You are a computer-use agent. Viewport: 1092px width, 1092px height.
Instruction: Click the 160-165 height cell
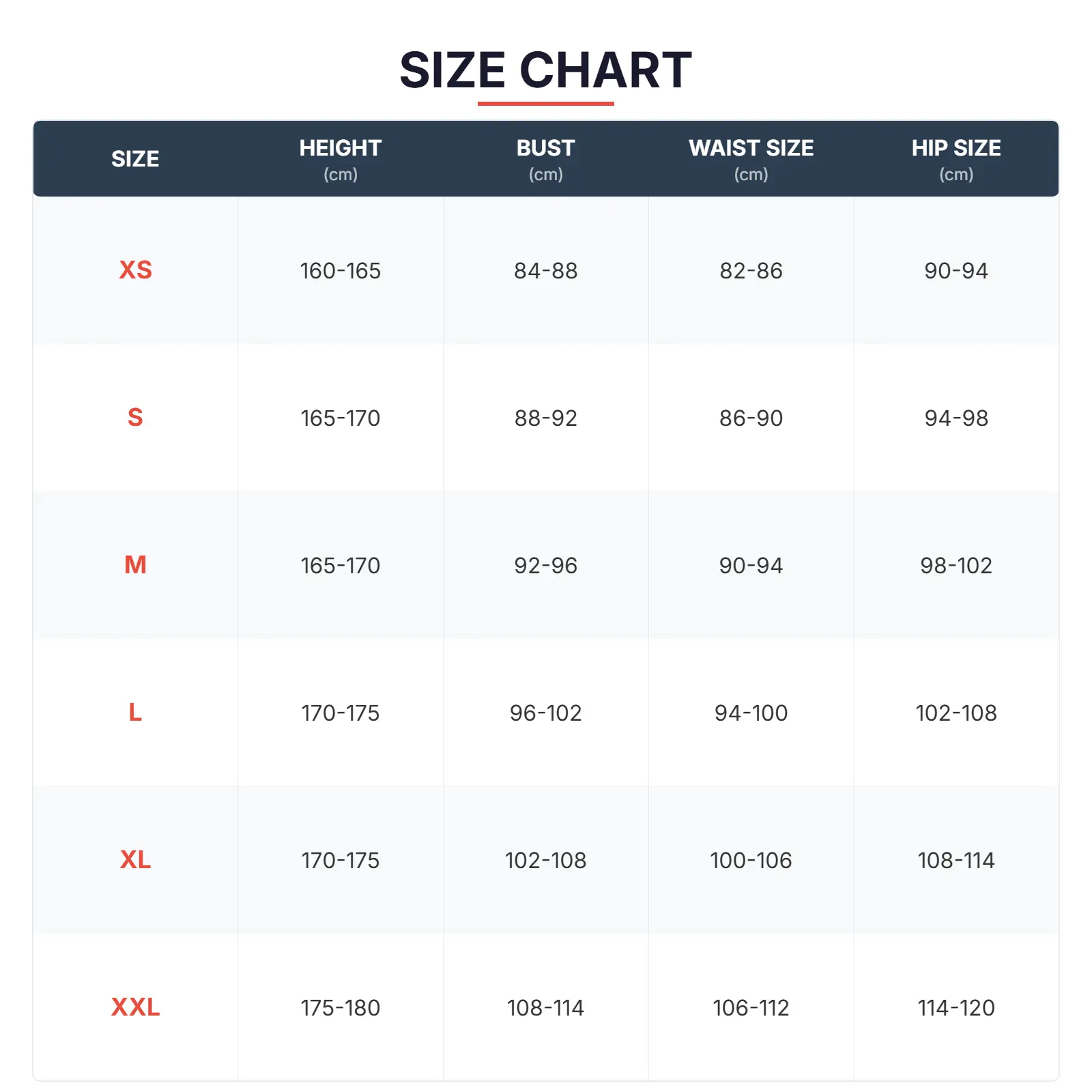[340, 271]
